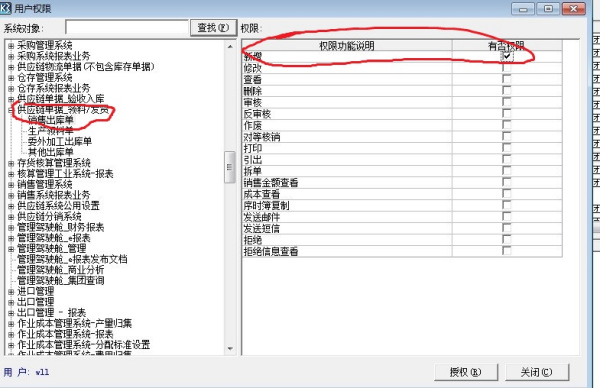Expand 供应链物流单据(不包含库存单据) node

11,67
